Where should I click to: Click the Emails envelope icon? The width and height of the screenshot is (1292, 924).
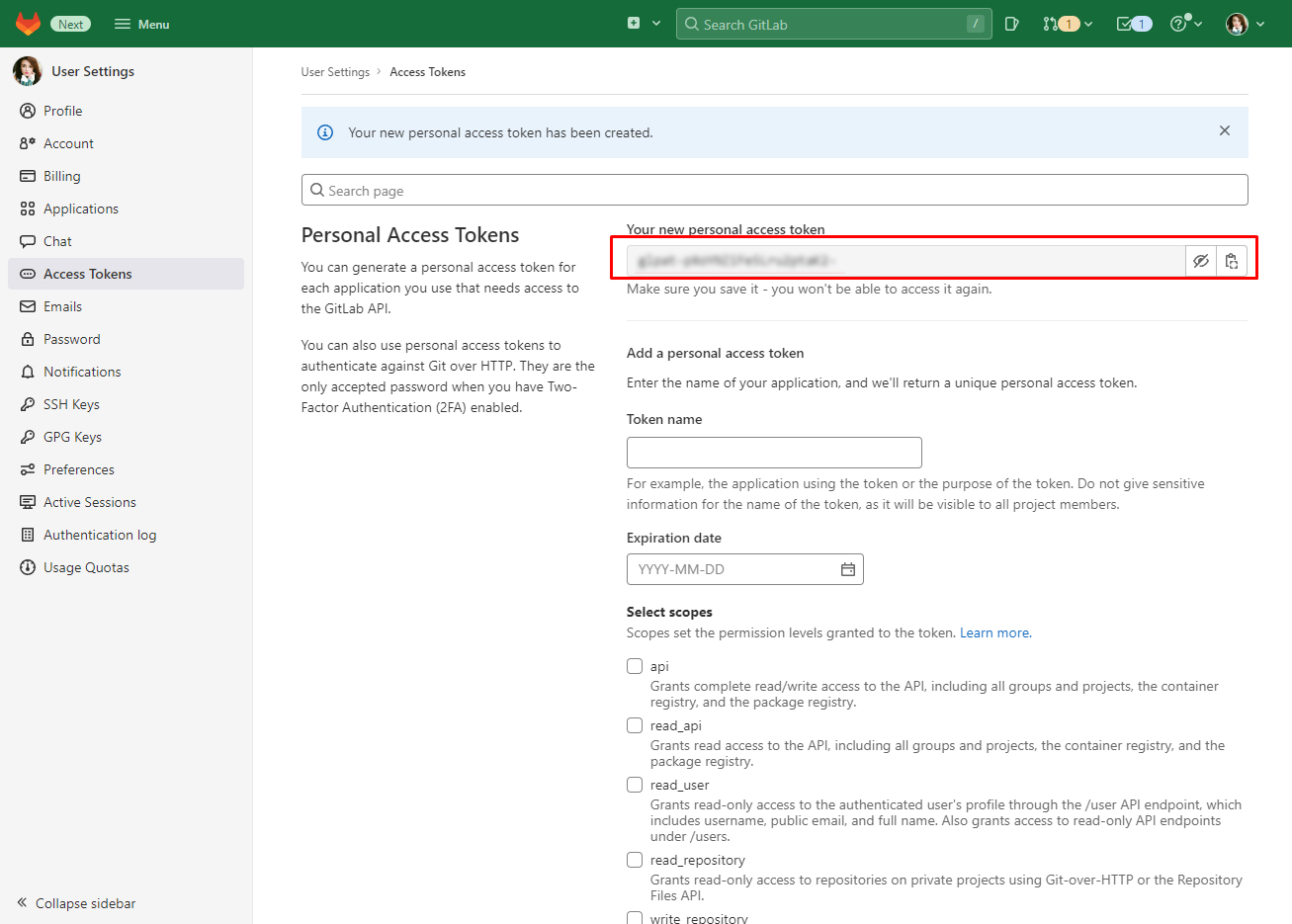[28, 306]
